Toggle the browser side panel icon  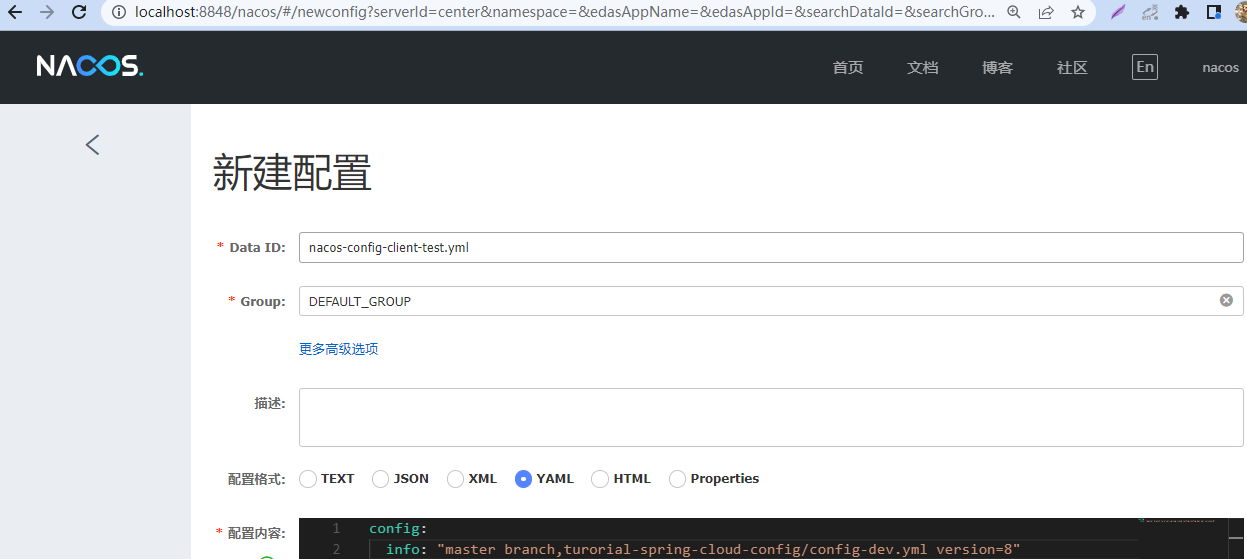[x=1213, y=12]
